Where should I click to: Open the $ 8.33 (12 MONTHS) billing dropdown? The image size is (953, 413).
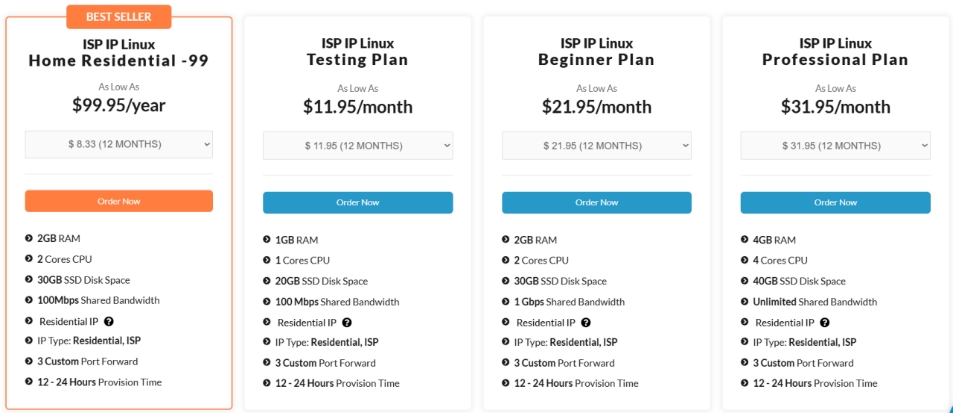coord(119,144)
